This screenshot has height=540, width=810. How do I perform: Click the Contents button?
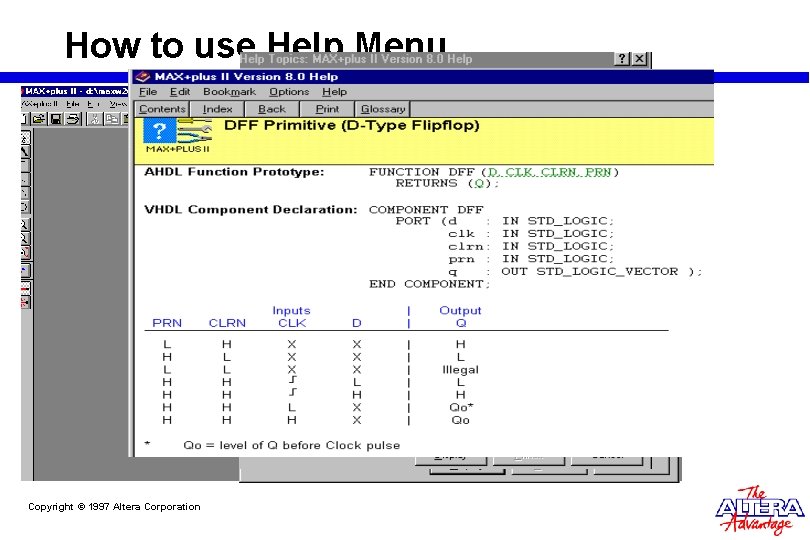click(162, 109)
